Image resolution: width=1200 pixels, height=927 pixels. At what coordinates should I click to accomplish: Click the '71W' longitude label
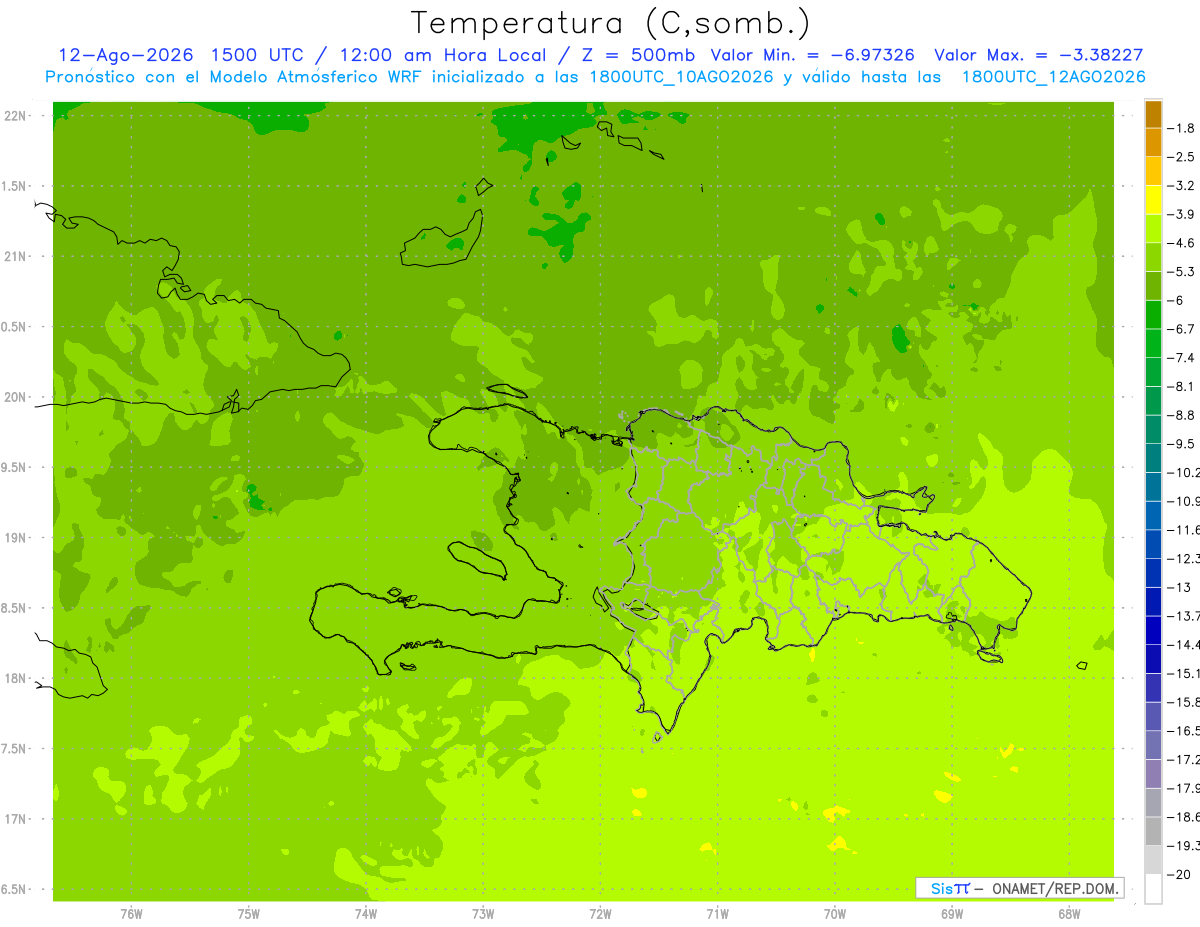coord(717,914)
